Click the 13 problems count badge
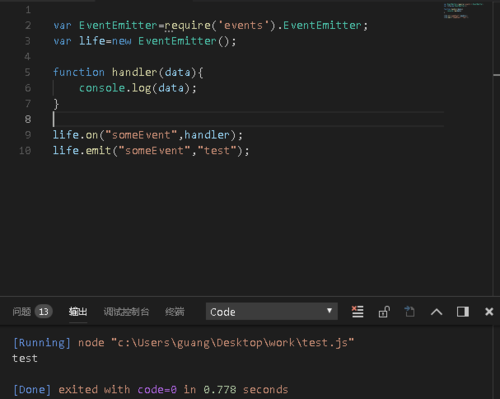 (44, 312)
